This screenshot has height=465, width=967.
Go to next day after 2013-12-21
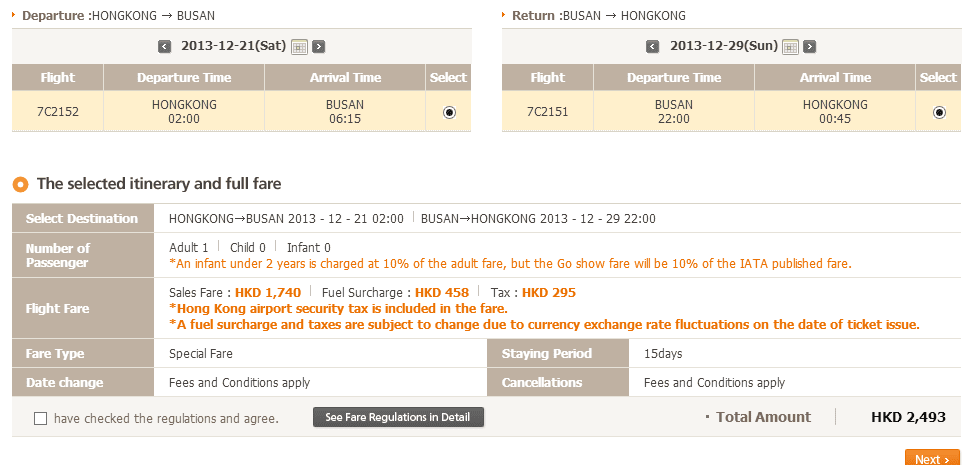[x=318, y=46]
